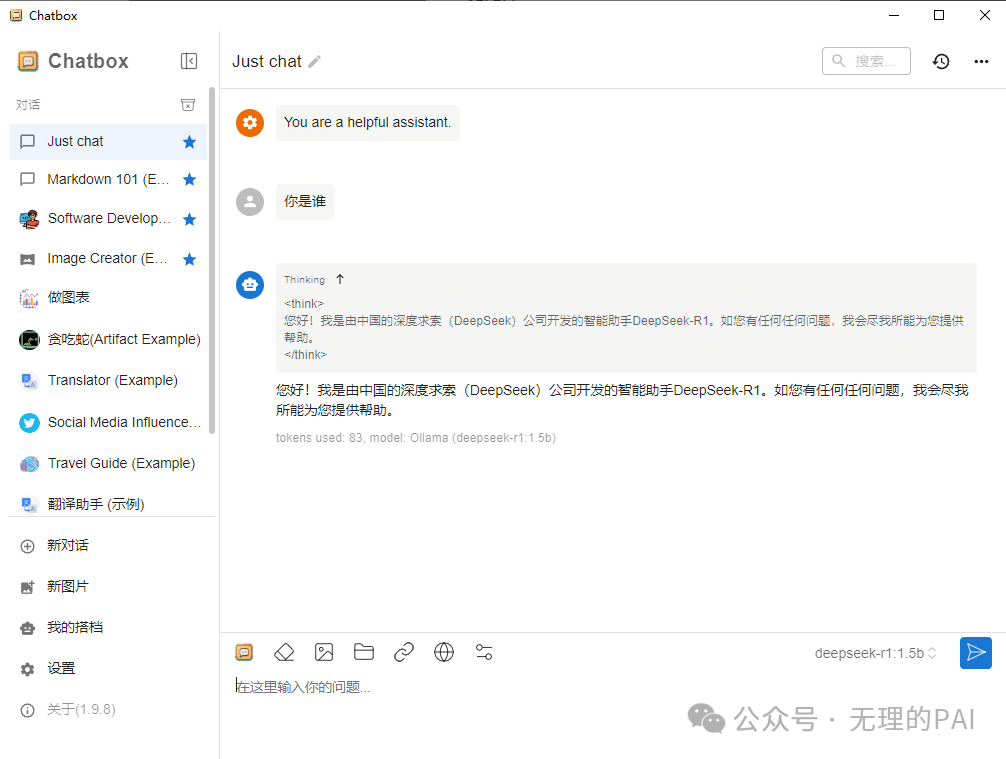This screenshot has width=1006, height=759.
Task: Start a new conversation with 新对话
Action: (x=108, y=546)
